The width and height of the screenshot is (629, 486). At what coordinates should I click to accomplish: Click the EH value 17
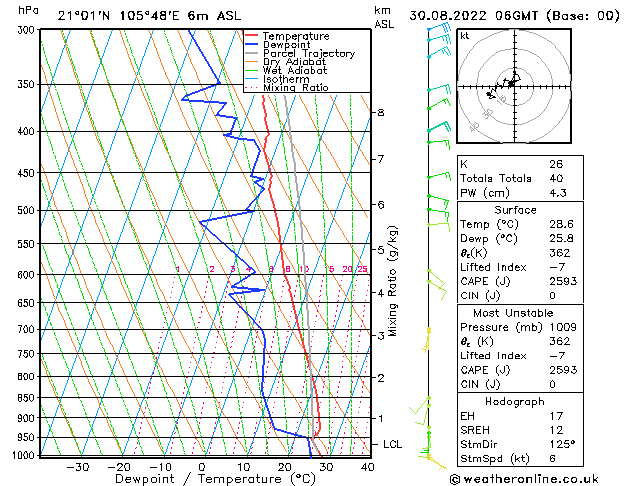tap(556, 416)
